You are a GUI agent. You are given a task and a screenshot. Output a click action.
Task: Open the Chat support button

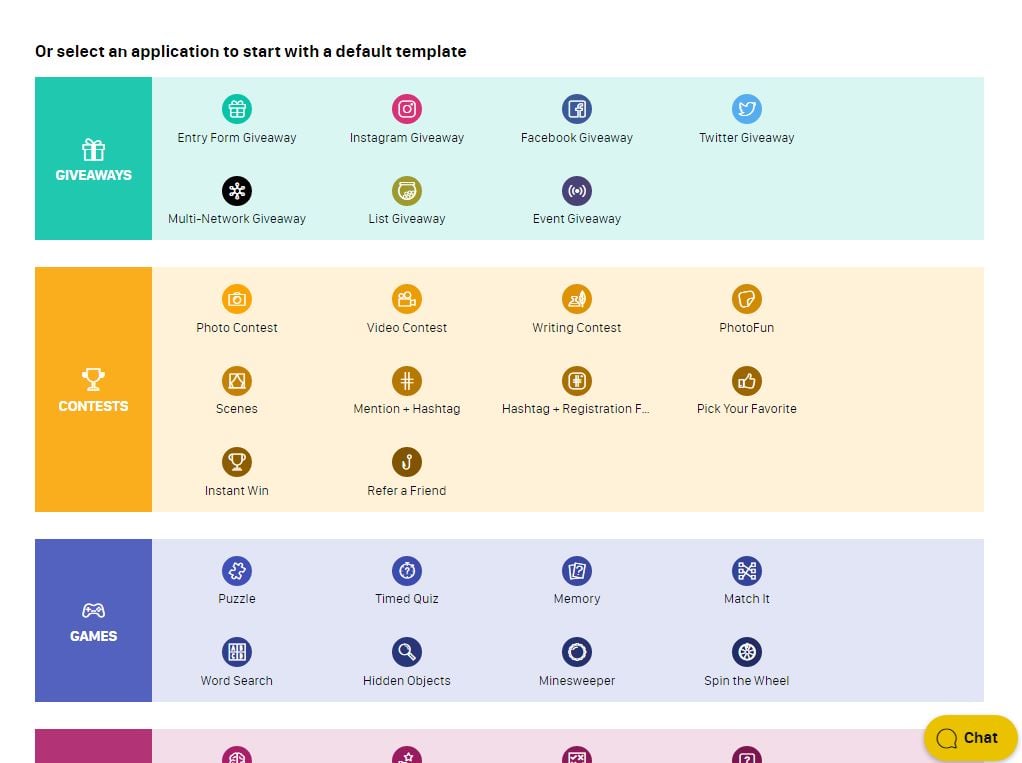tap(969, 738)
